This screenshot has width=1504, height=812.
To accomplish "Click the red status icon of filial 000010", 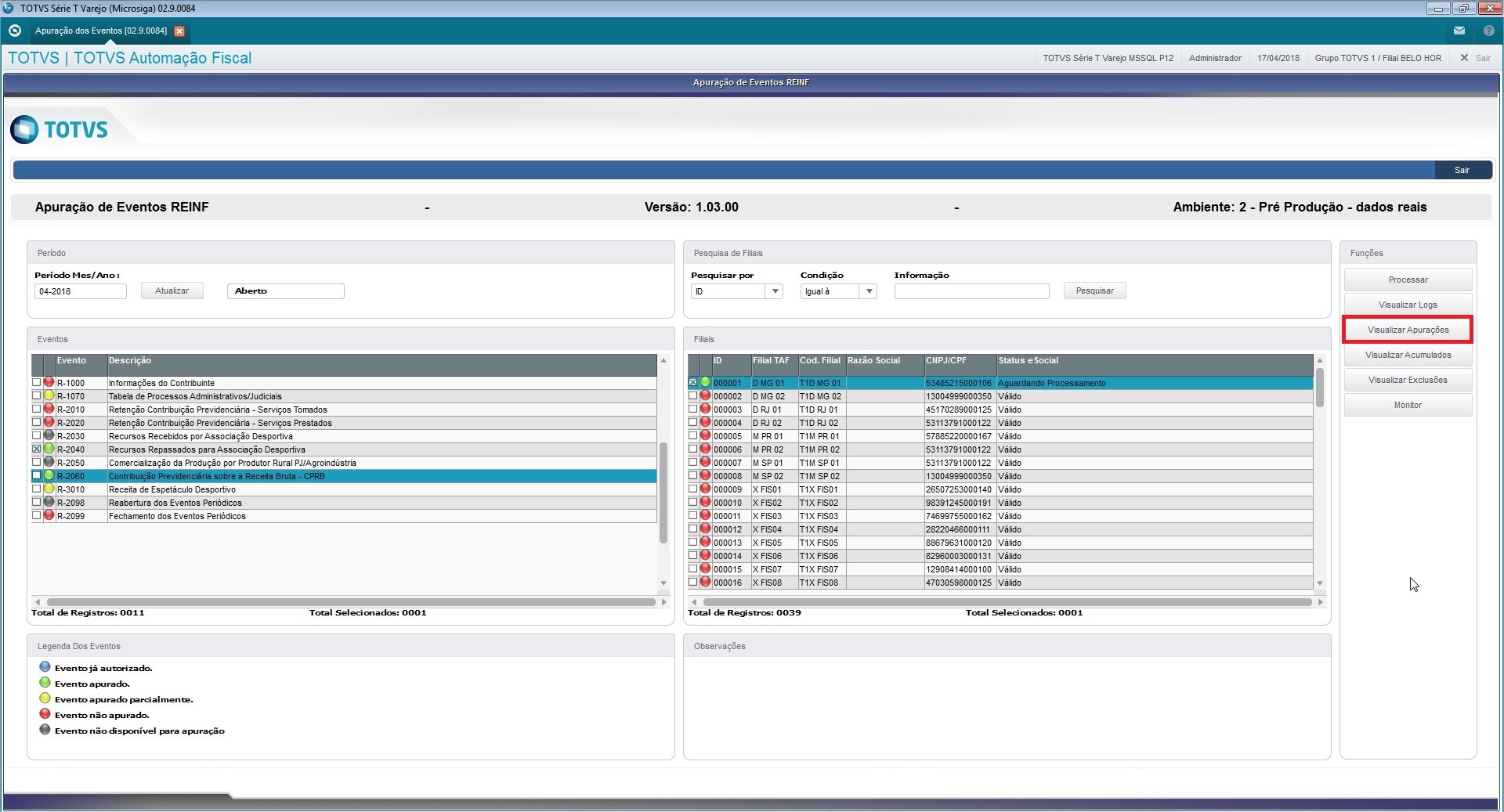I will pos(705,503).
